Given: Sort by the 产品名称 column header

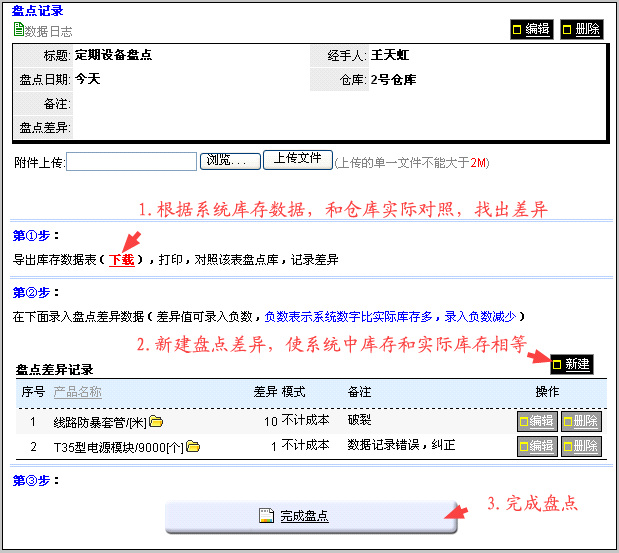Looking at the screenshot, I should point(77,391).
